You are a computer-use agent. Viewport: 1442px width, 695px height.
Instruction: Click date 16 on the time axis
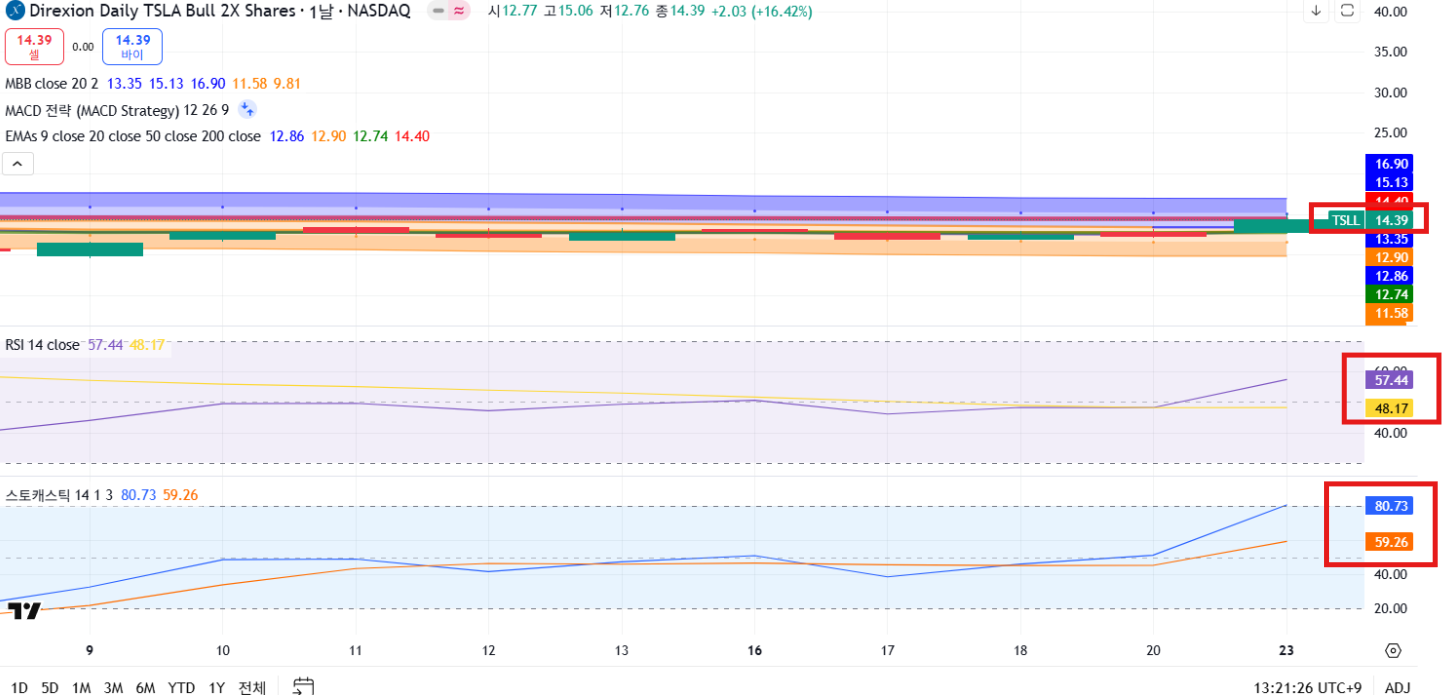(x=755, y=650)
